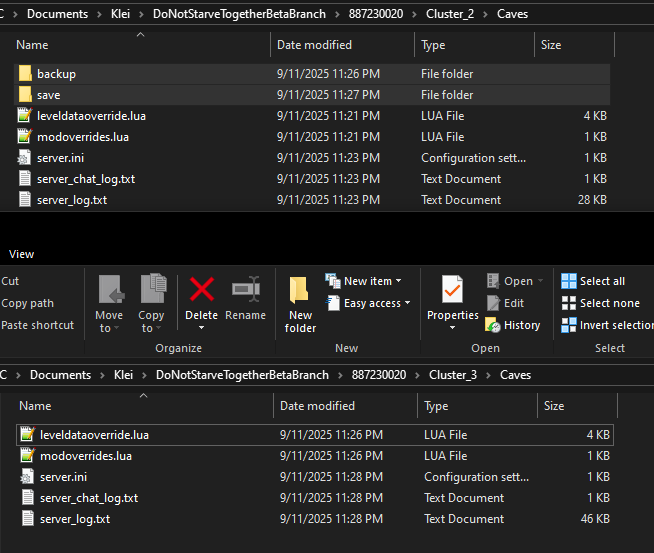Screen dimensions: 654x553
Task: Sort top list by Date modified column
Action: coord(314,45)
